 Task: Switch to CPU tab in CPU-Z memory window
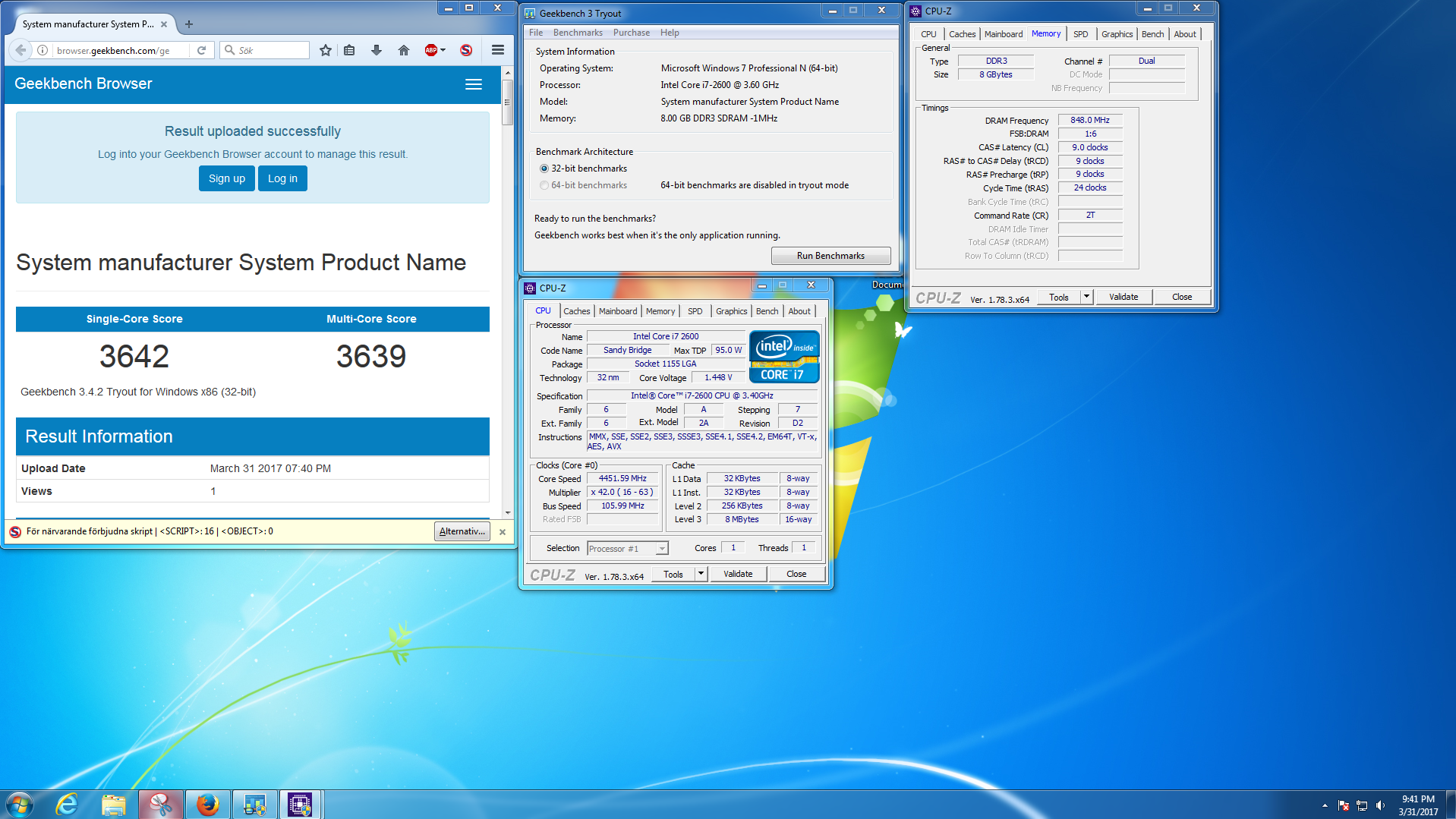click(928, 34)
